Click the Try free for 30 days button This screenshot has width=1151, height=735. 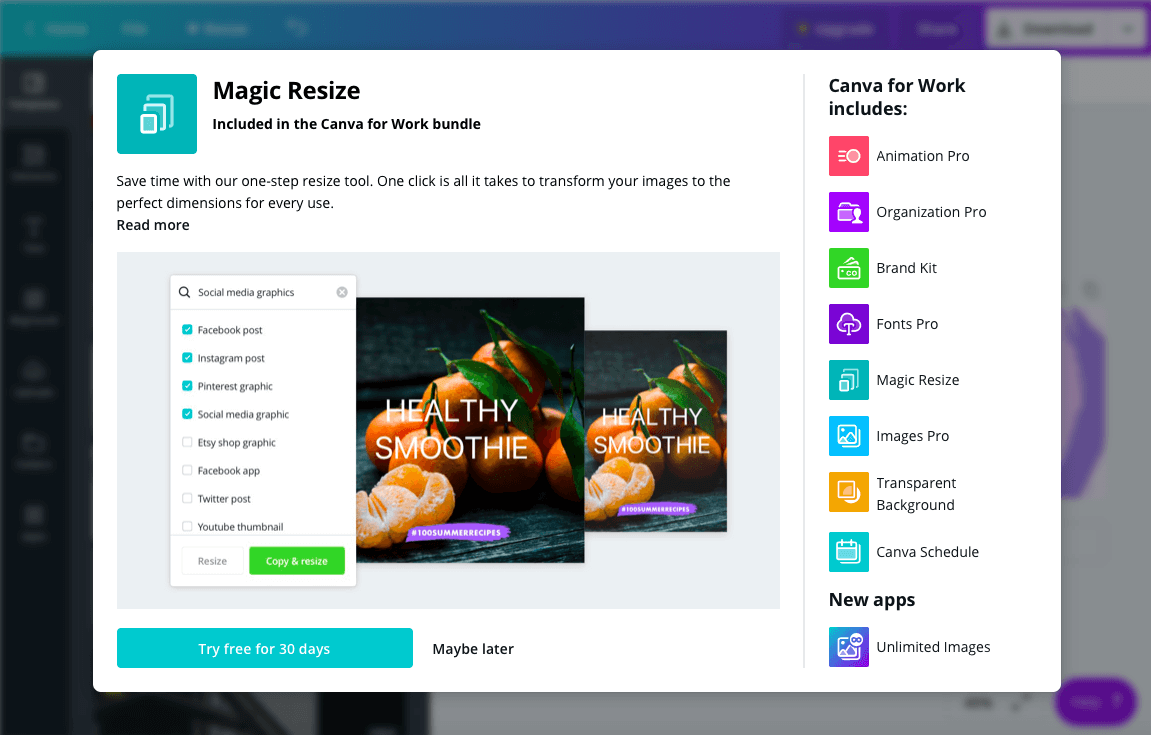264,648
